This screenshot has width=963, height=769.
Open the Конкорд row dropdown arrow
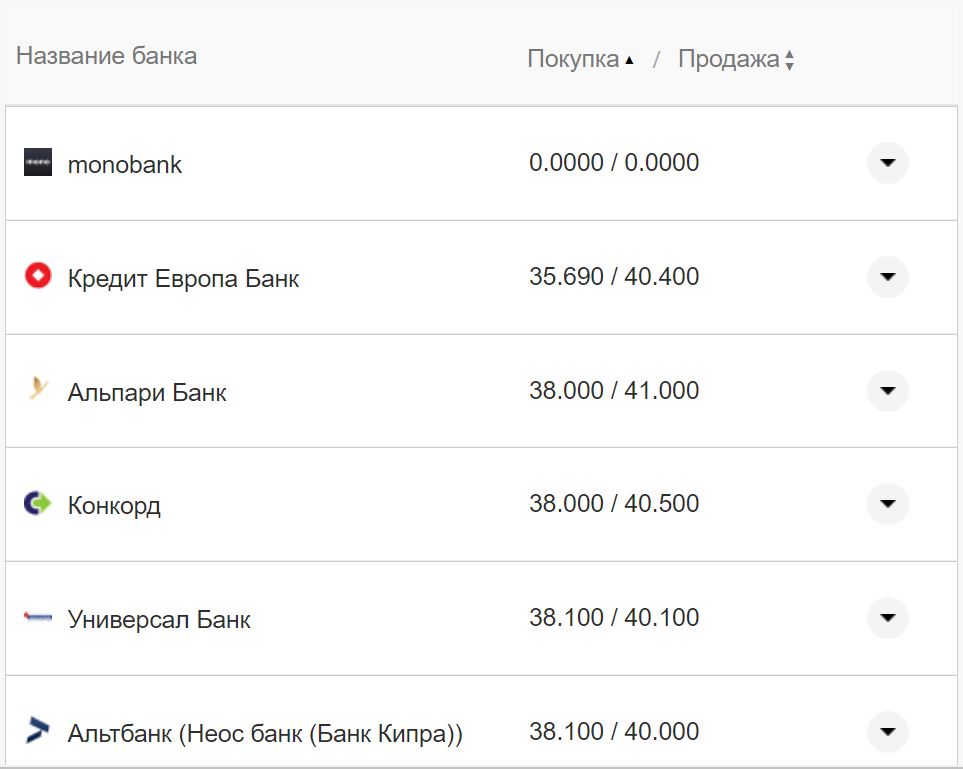coord(887,504)
